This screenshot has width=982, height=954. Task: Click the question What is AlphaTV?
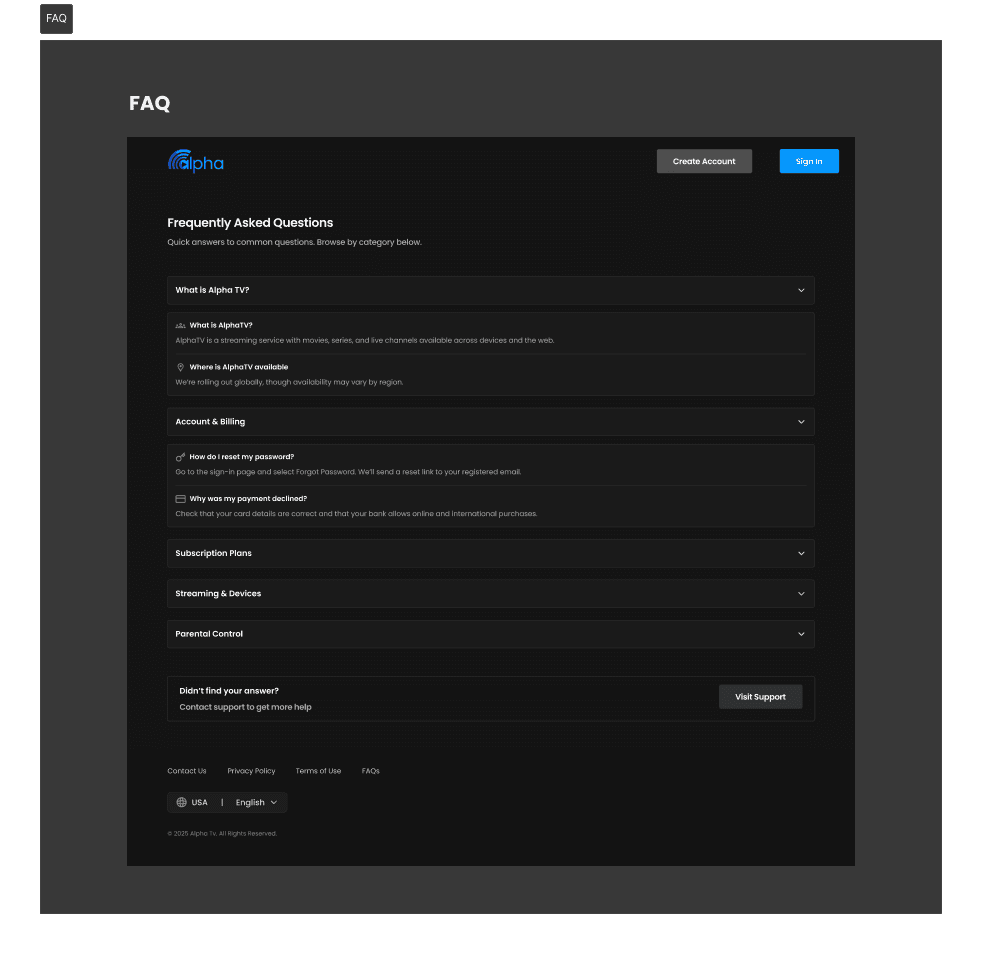[x=221, y=326]
